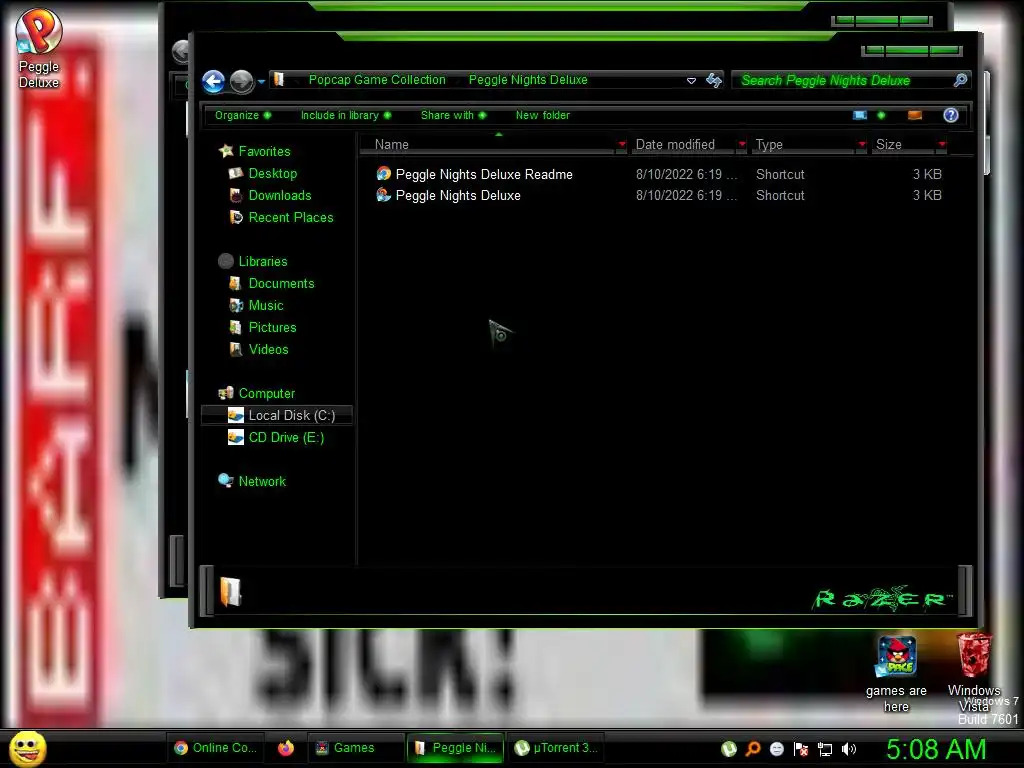Select Peggle Nights Deluxe Readme shortcut

click(x=484, y=174)
